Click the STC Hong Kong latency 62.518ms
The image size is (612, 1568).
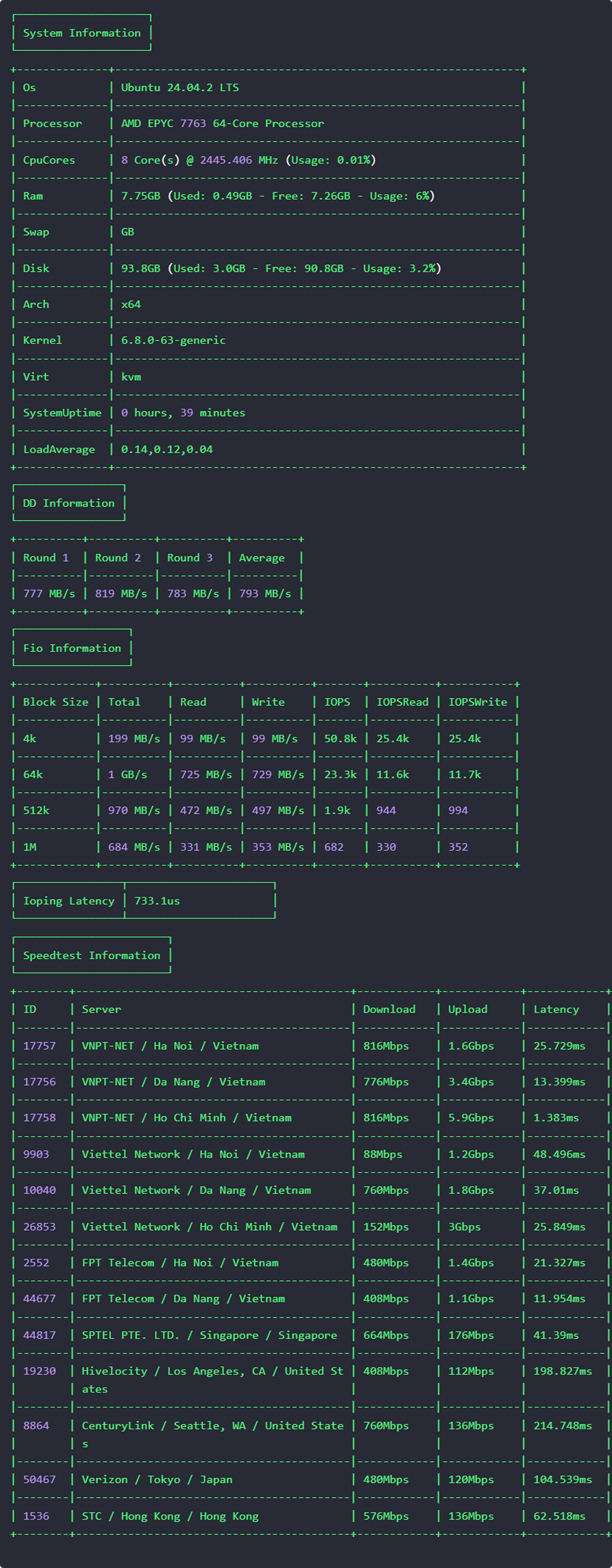click(x=558, y=1516)
